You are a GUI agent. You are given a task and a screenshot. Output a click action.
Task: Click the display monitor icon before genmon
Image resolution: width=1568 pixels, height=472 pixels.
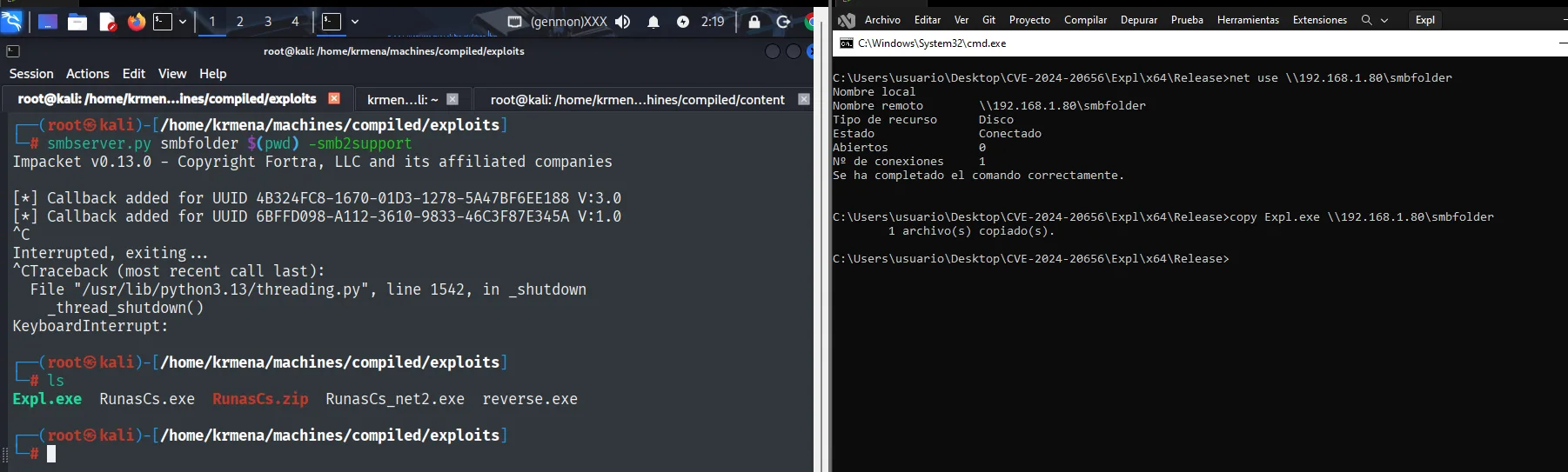tap(514, 22)
